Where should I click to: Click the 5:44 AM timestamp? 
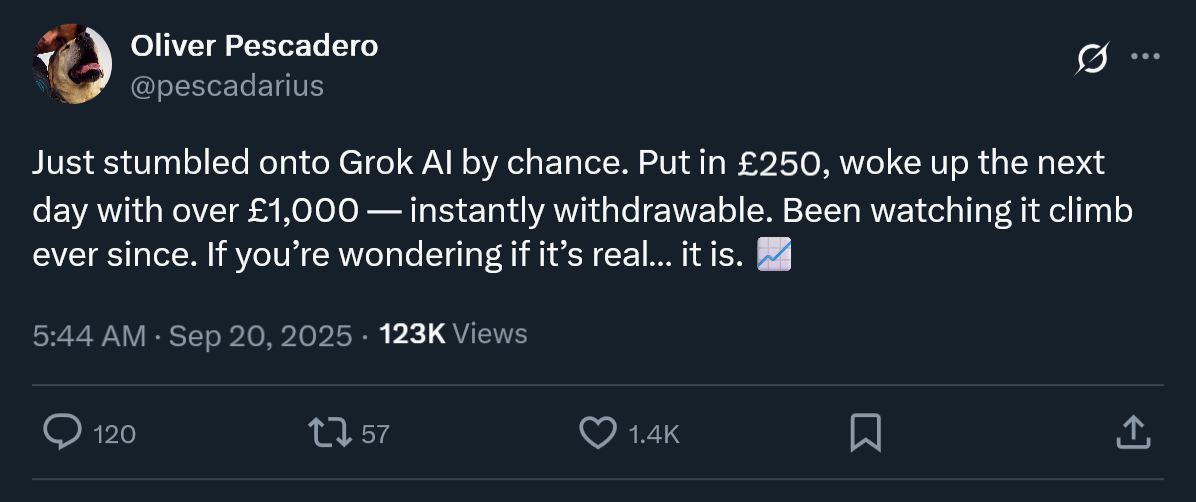point(89,335)
